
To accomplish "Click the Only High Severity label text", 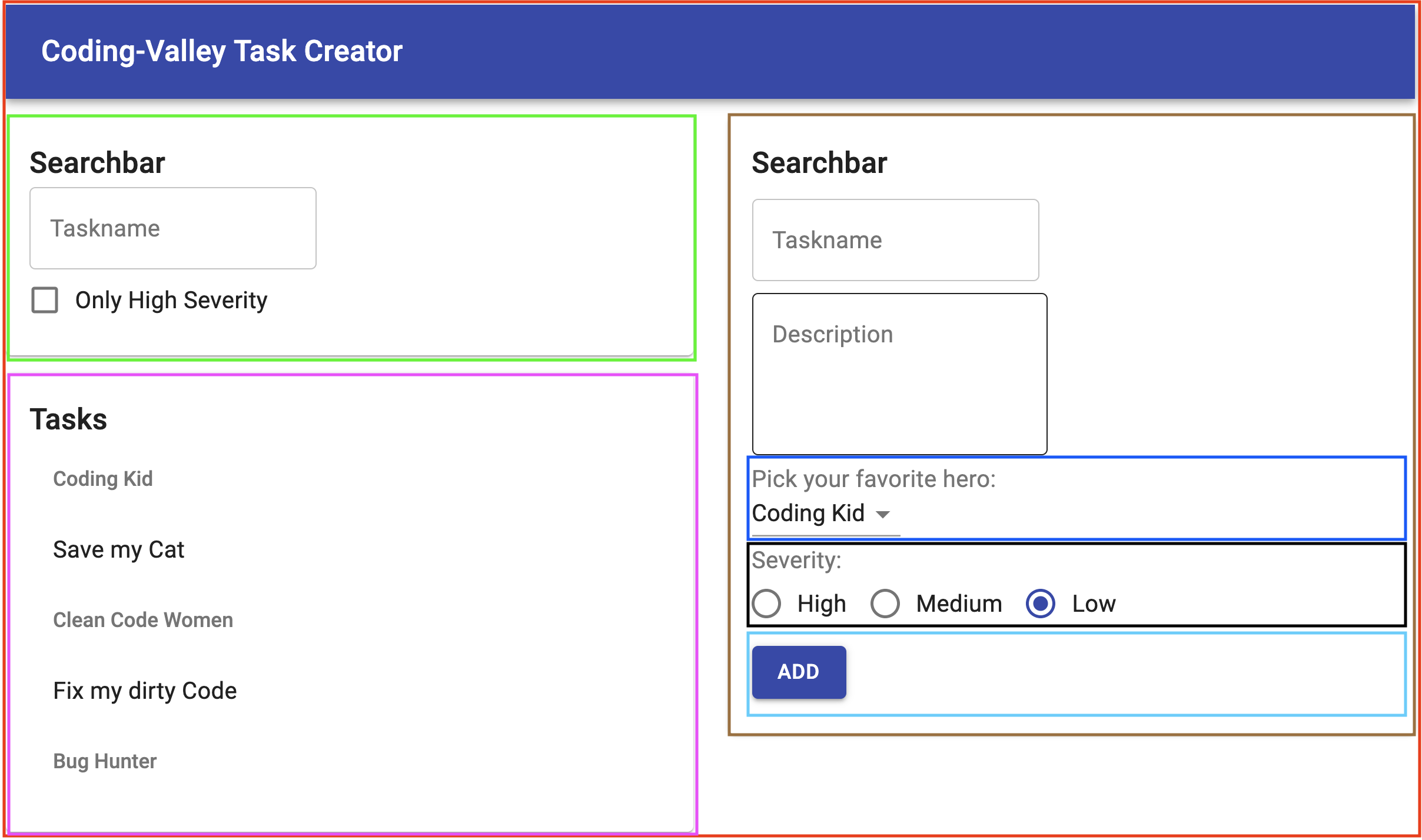I will tap(171, 301).
